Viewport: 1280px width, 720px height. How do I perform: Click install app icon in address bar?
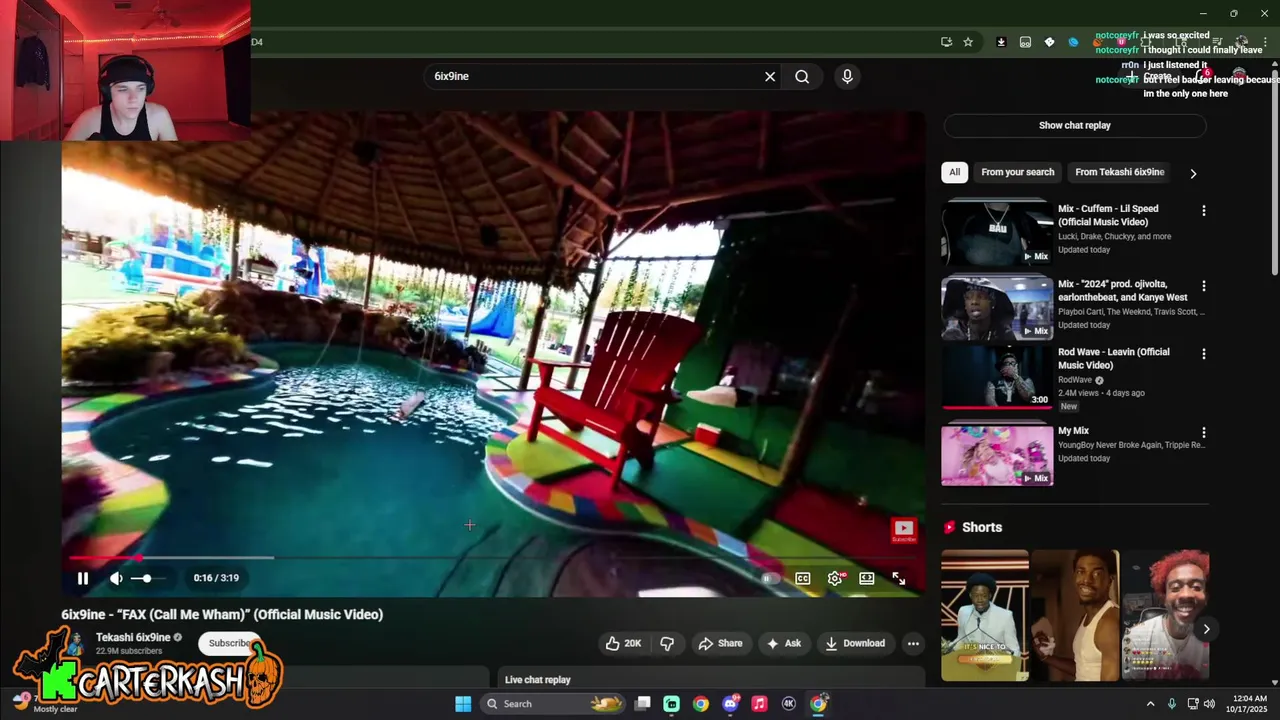[x=946, y=42]
